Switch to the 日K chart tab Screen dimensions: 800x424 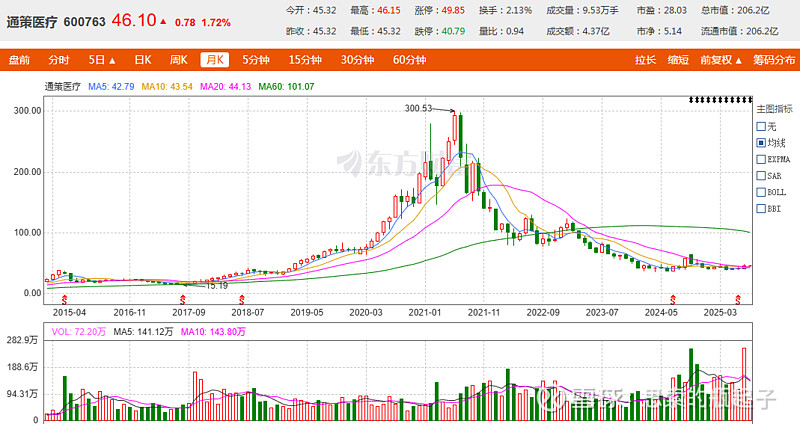(143, 60)
